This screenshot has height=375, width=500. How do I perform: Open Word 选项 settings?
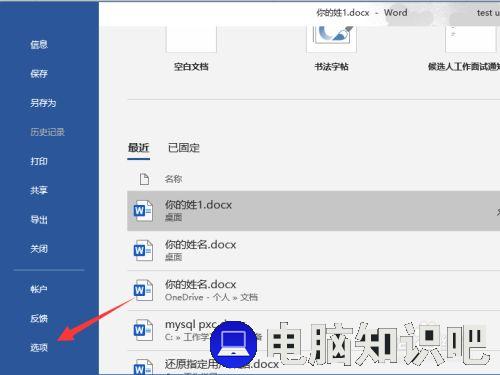point(39,348)
